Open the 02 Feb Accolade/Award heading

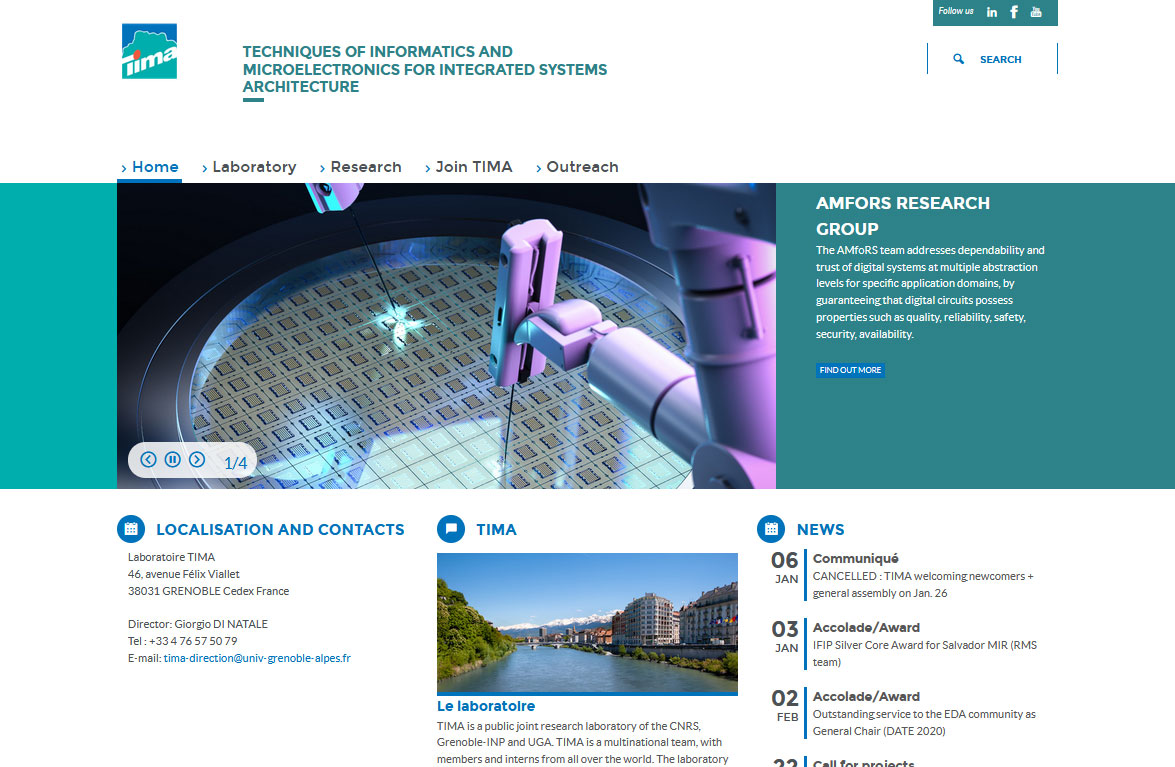click(866, 697)
